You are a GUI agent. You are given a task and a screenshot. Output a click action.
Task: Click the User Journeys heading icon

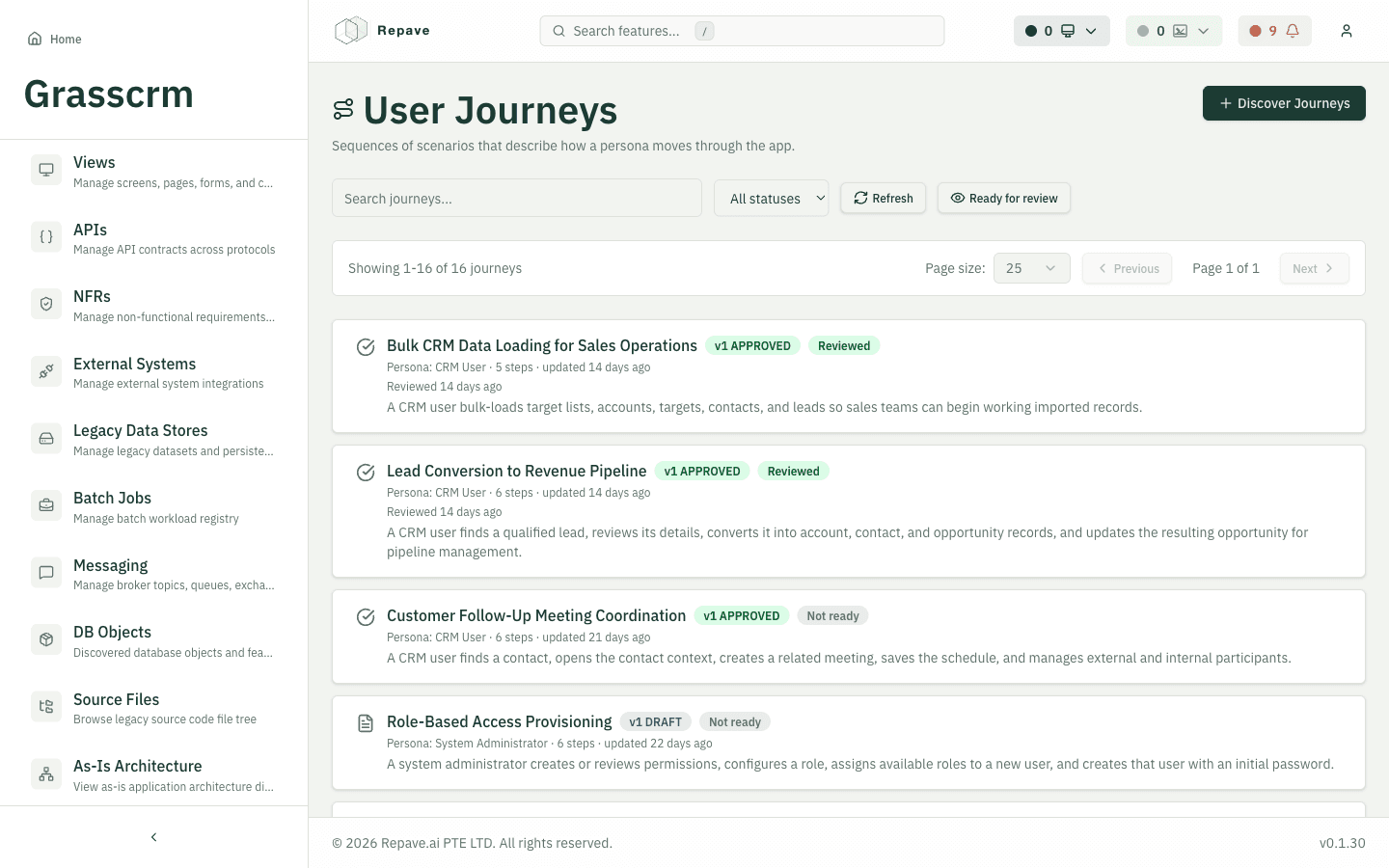tap(343, 110)
